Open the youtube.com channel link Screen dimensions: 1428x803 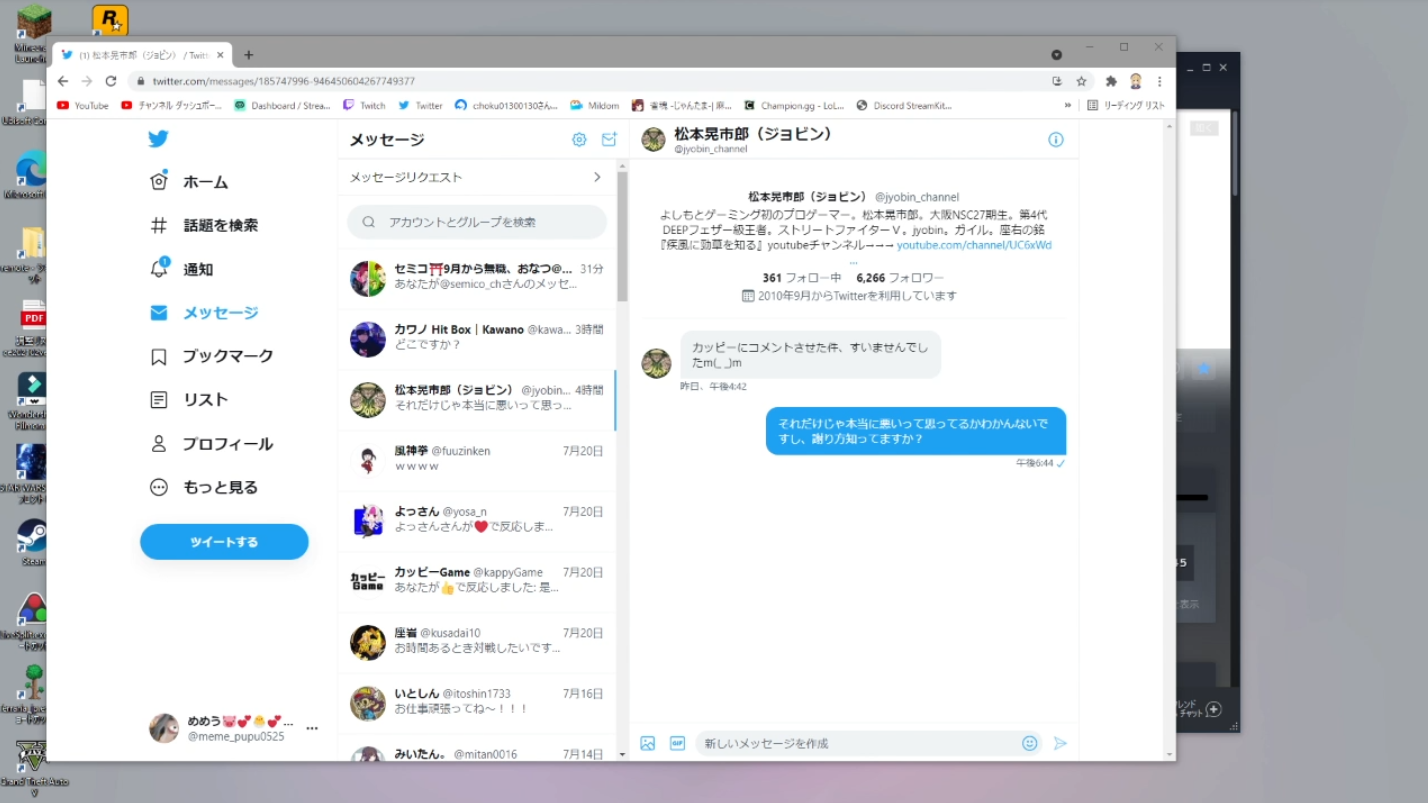pyautogui.click(x=974, y=245)
